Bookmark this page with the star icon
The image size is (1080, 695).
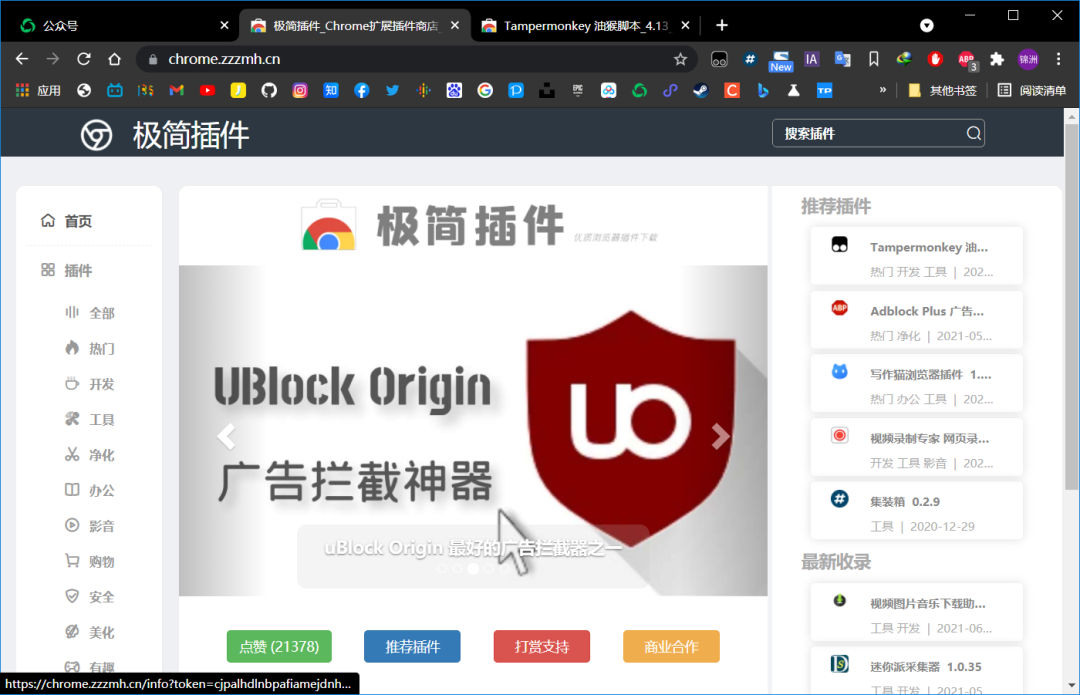pos(681,59)
